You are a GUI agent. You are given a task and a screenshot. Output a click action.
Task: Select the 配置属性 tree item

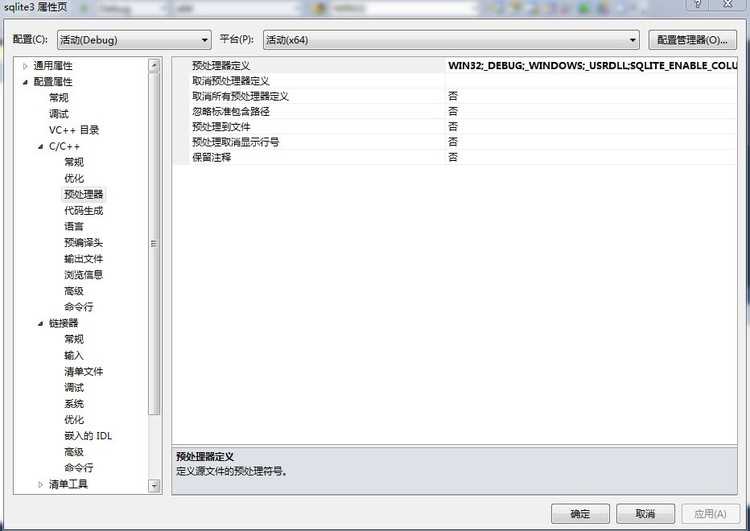tap(53, 82)
